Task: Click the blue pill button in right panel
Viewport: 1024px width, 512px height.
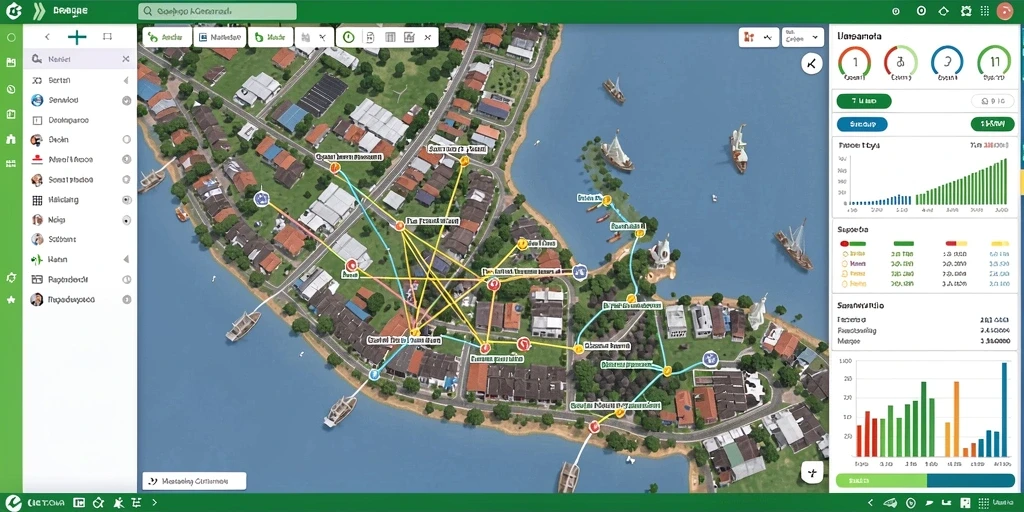Action: click(x=862, y=123)
